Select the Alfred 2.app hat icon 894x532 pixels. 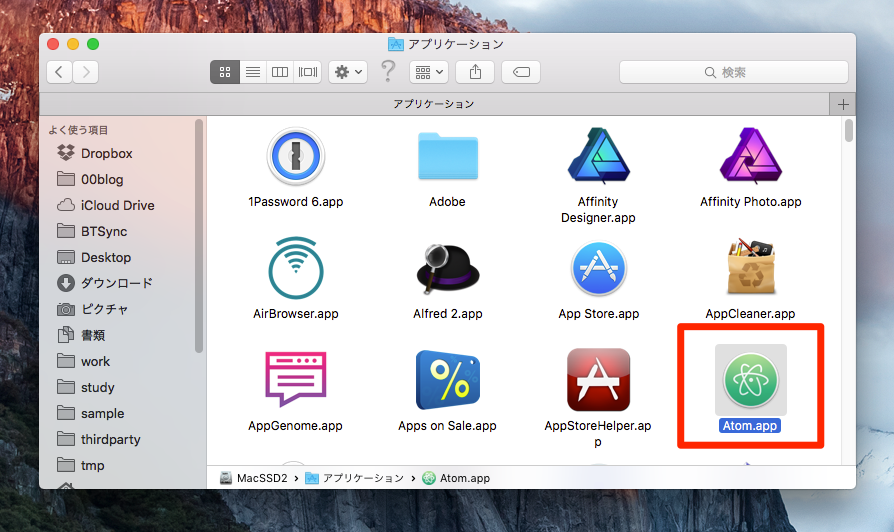tap(448, 268)
